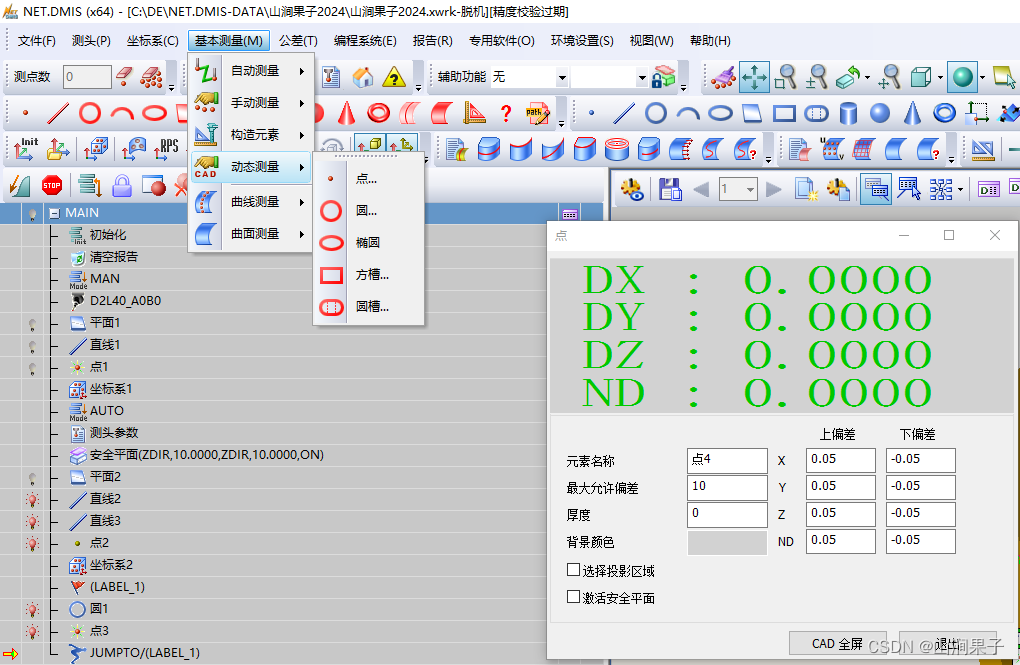The width and height of the screenshot is (1020, 665).
Task: Click the next page arrow icon
Action: coord(773,189)
